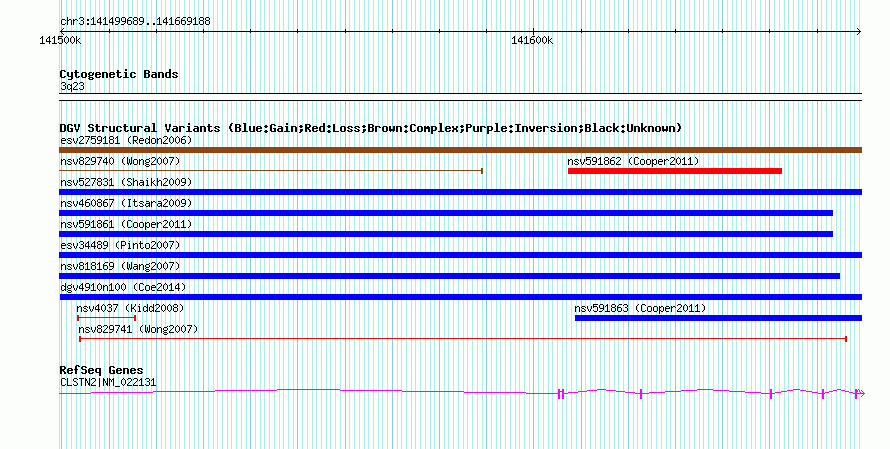Click the magenta CLSTN2 gene track line
Viewport: 890px width, 449px height.
[x=461, y=393]
